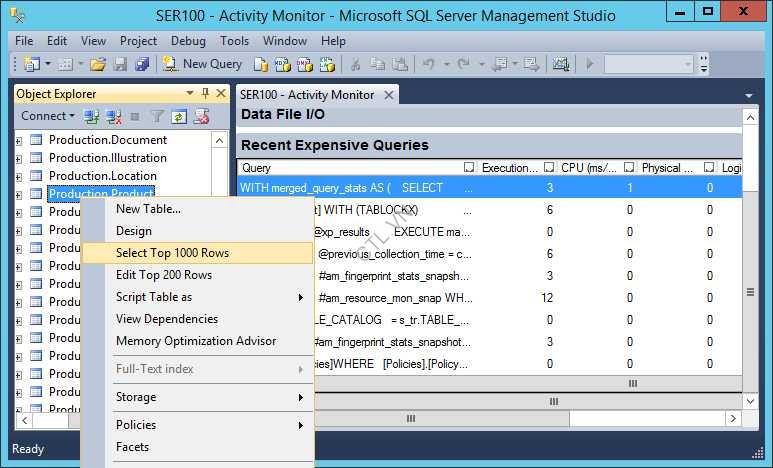Open the Physical column filter dropdown
This screenshot has height=468, width=773.
pos(708,167)
